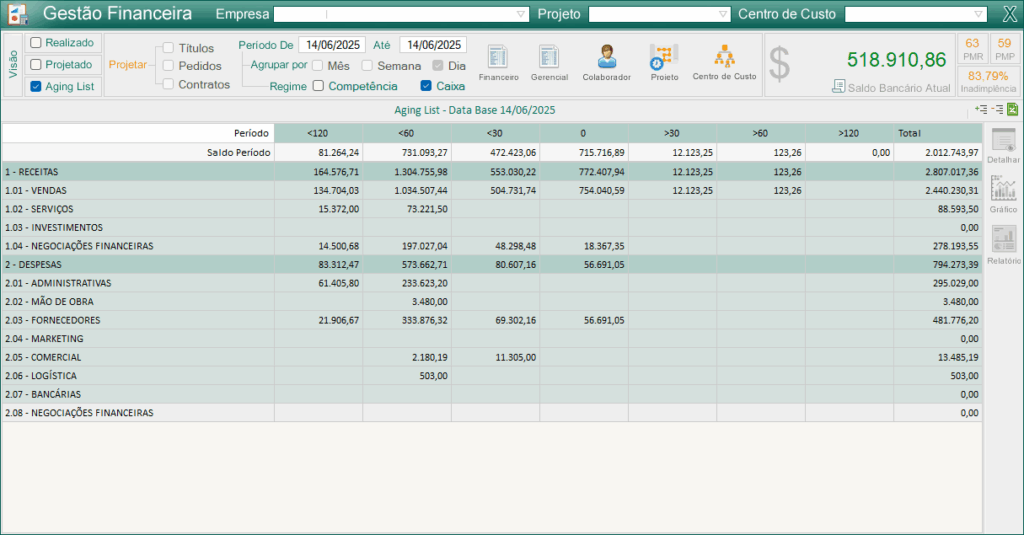Toggle the Competência regime checkbox

point(318,86)
